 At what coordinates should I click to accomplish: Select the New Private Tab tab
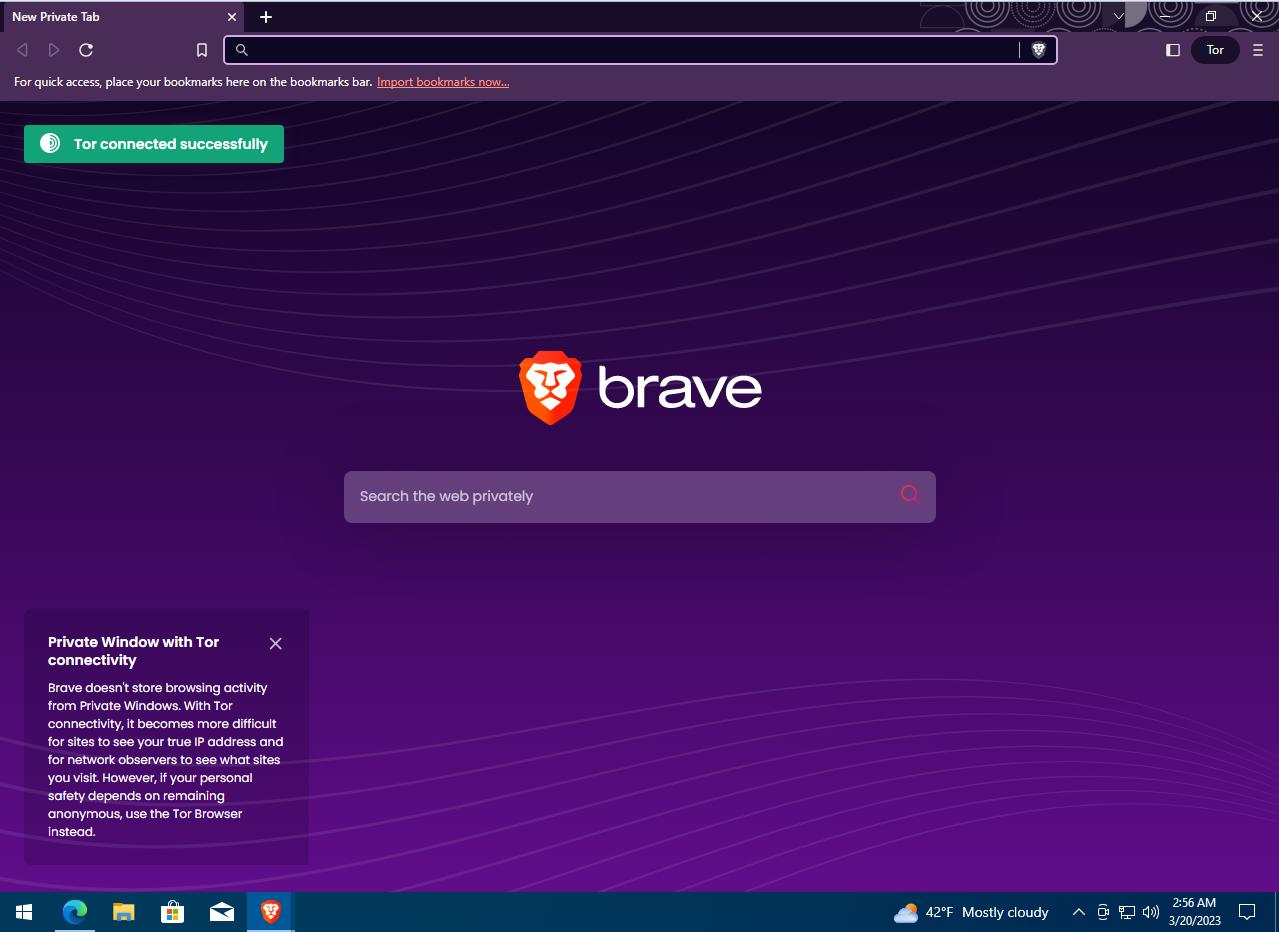tap(122, 17)
